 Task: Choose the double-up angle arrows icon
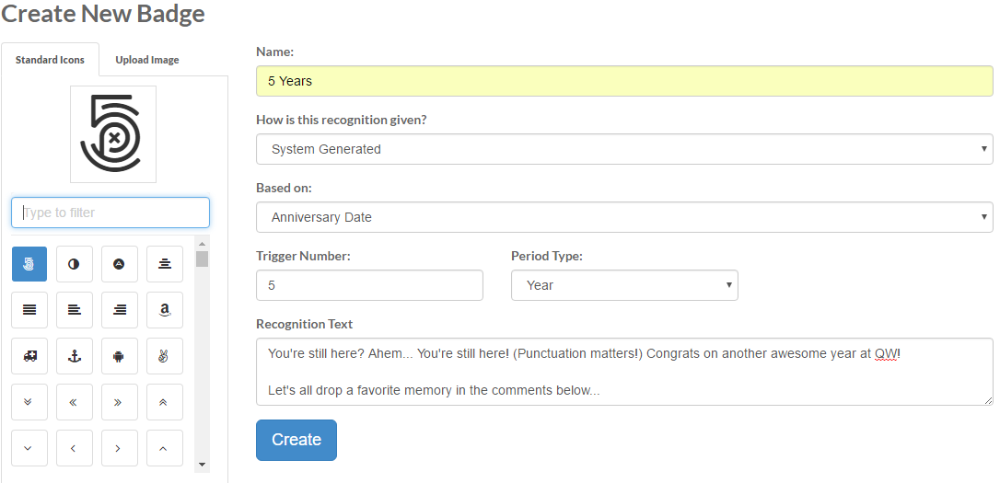(165, 402)
